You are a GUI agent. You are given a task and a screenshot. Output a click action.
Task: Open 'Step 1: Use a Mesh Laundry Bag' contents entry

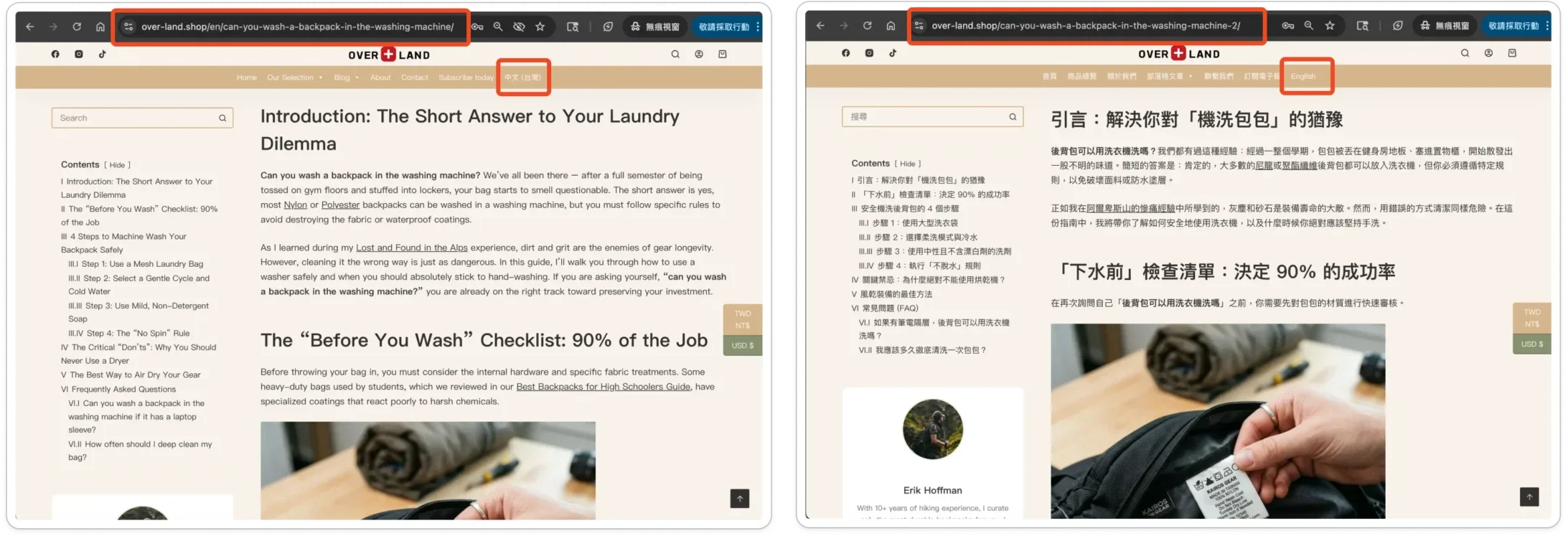136,264
